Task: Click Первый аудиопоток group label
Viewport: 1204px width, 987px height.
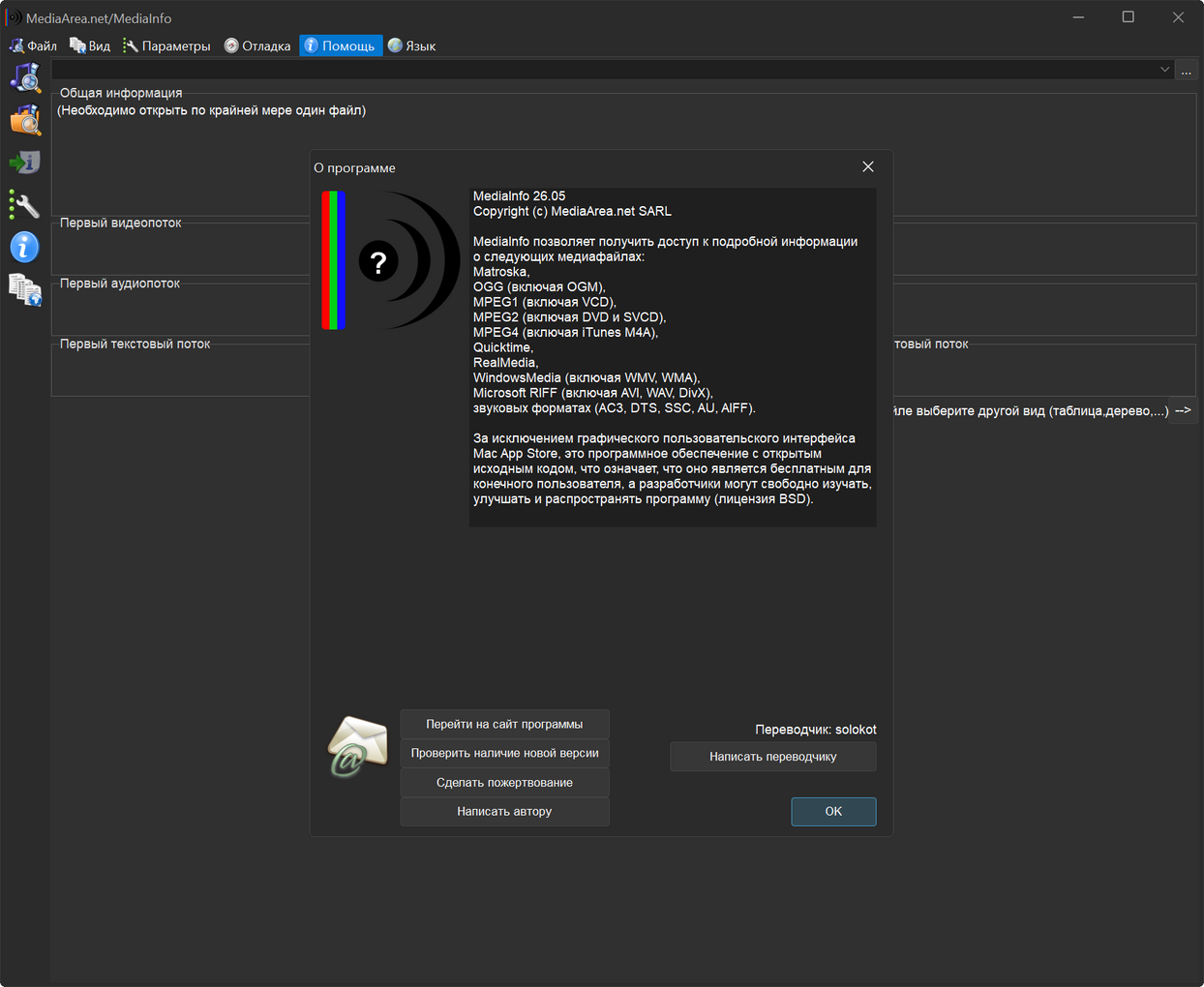Action: [x=120, y=284]
